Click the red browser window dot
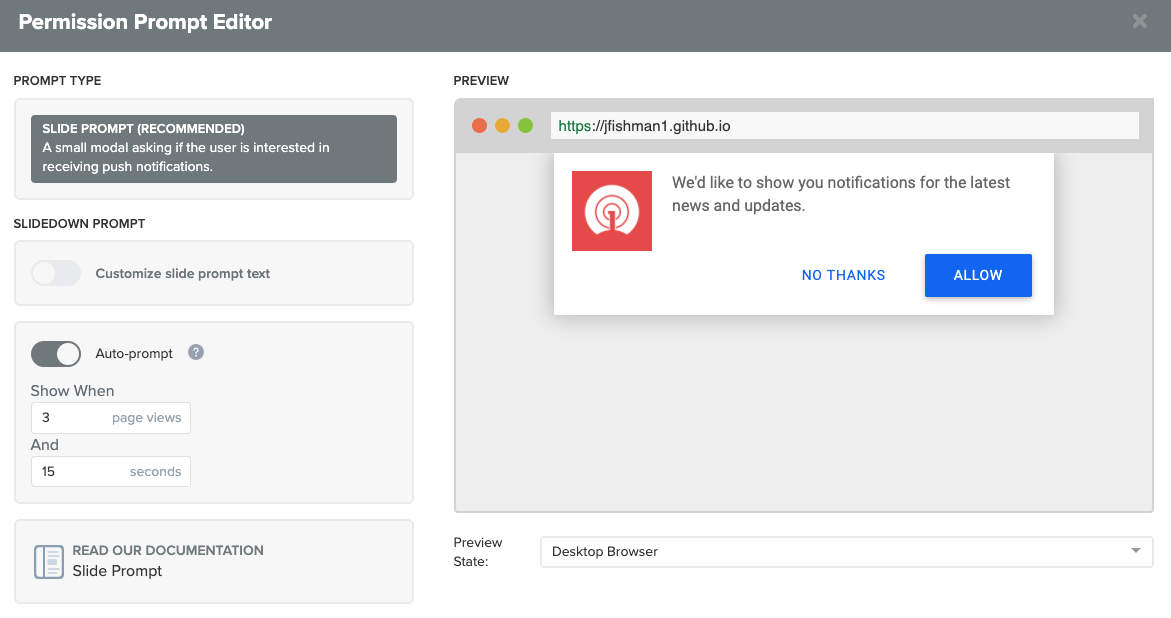The width and height of the screenshot is (1171, 618). pos(479,126)
